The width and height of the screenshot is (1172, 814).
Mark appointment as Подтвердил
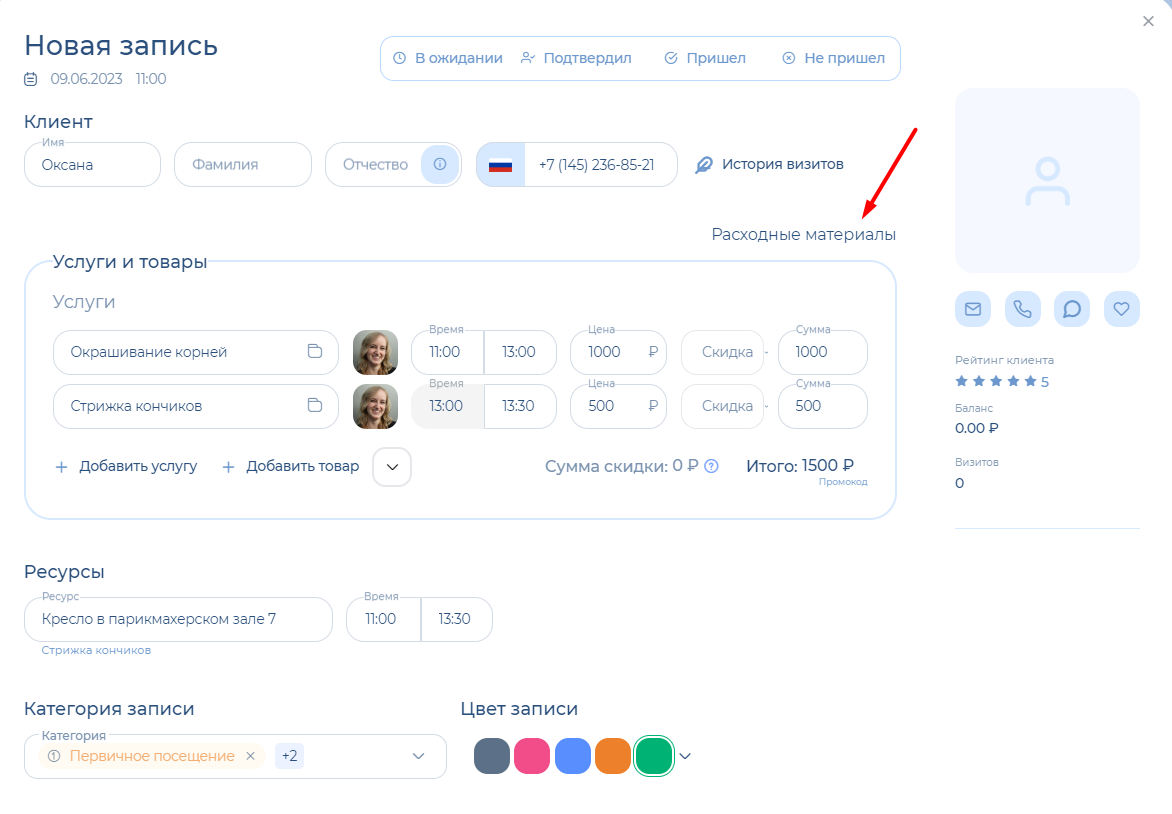coord(576,58)
